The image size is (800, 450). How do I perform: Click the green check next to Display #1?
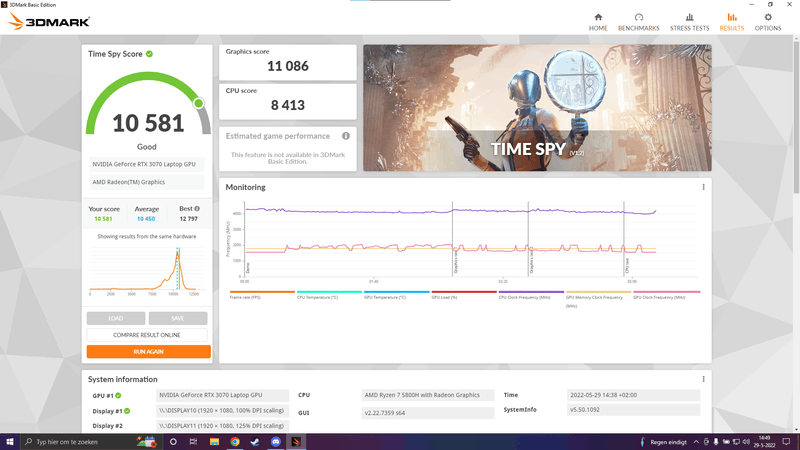pos(127,411)
